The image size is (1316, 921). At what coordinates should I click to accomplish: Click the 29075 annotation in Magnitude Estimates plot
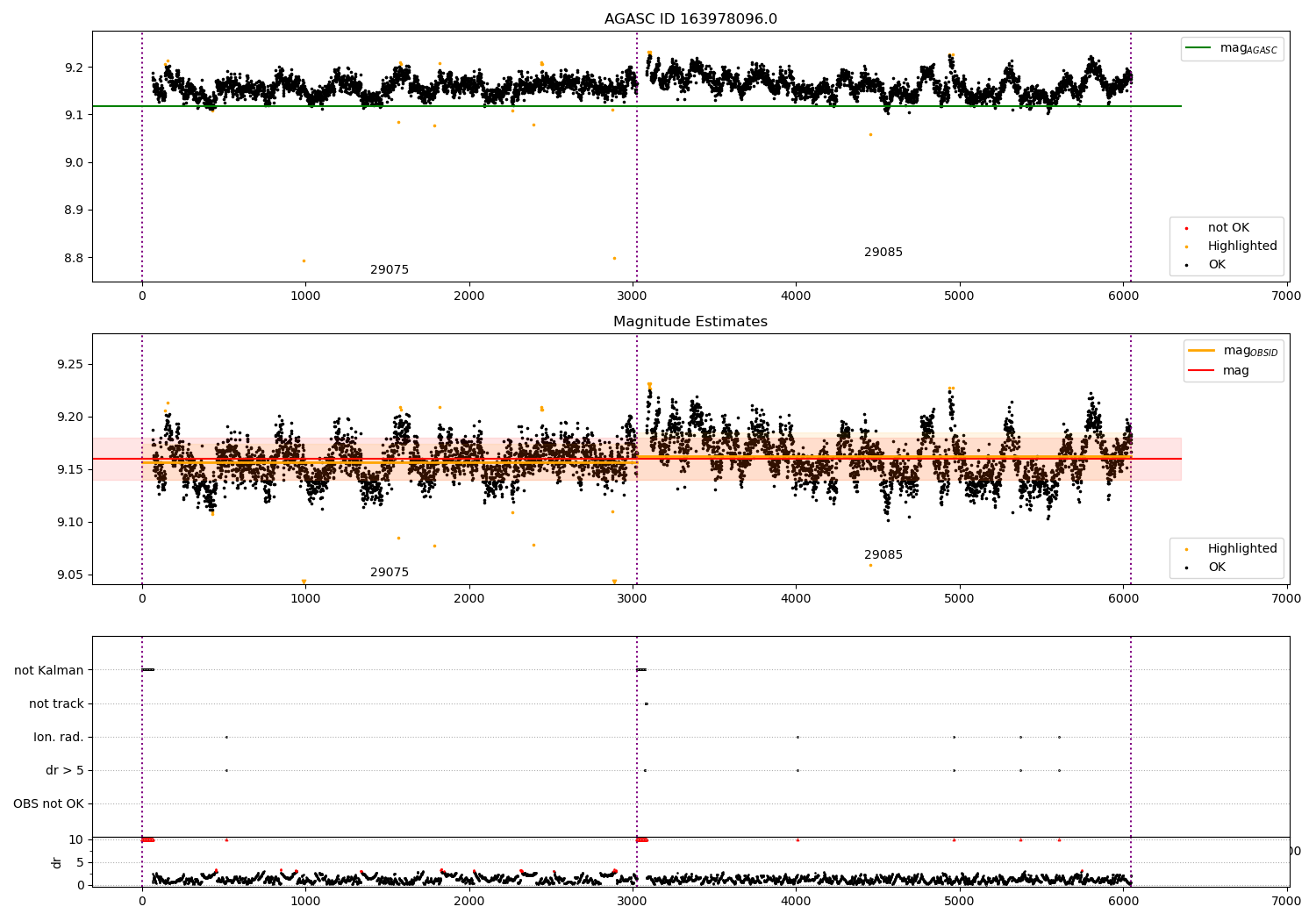click(390, 573)
